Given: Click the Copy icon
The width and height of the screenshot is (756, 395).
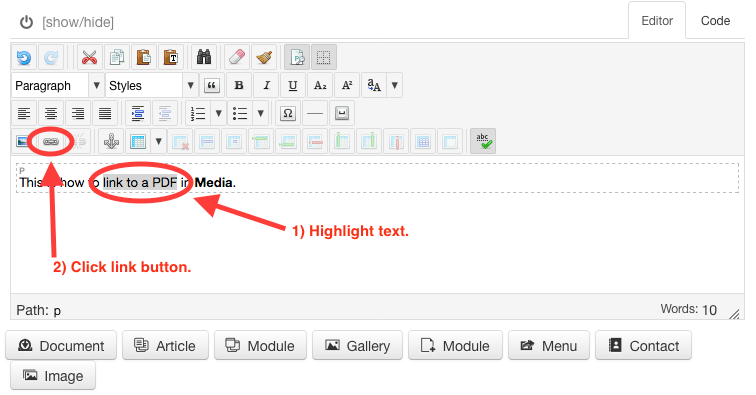Looking at the screenshot, I should pyautogui.click(x=117, y=57).
